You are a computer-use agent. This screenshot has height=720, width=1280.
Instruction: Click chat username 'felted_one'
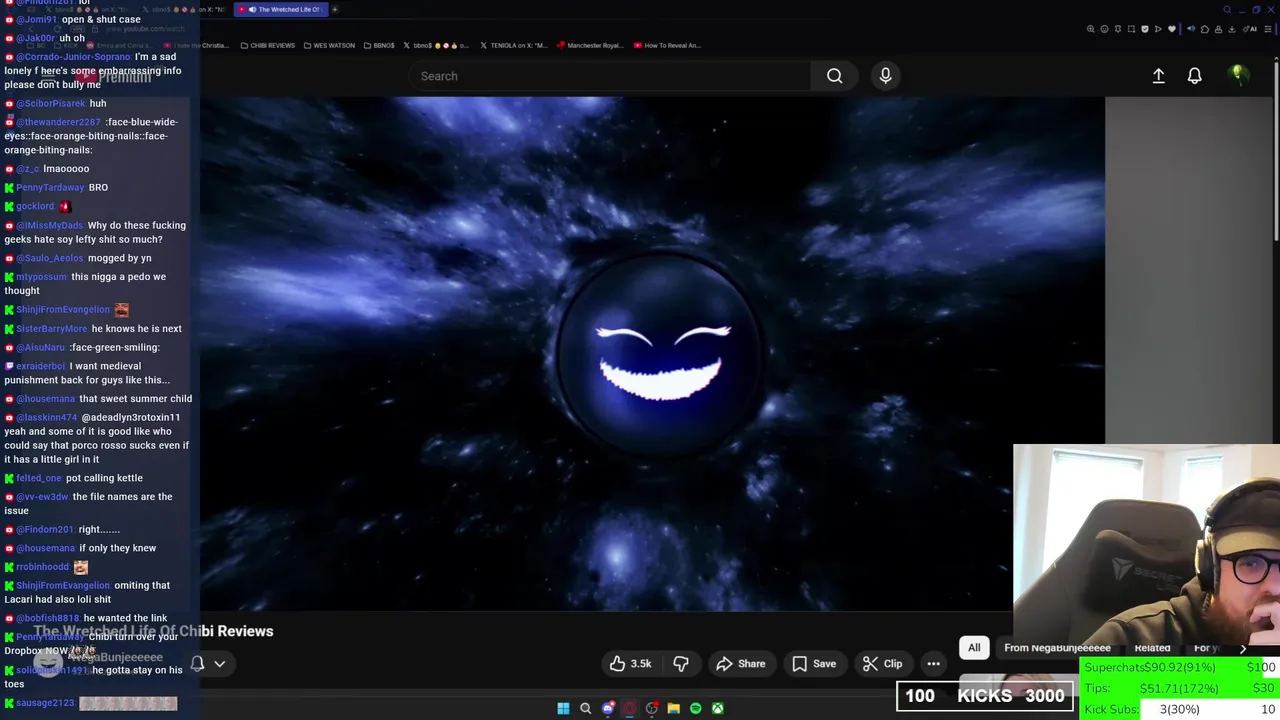coord(39,478)
